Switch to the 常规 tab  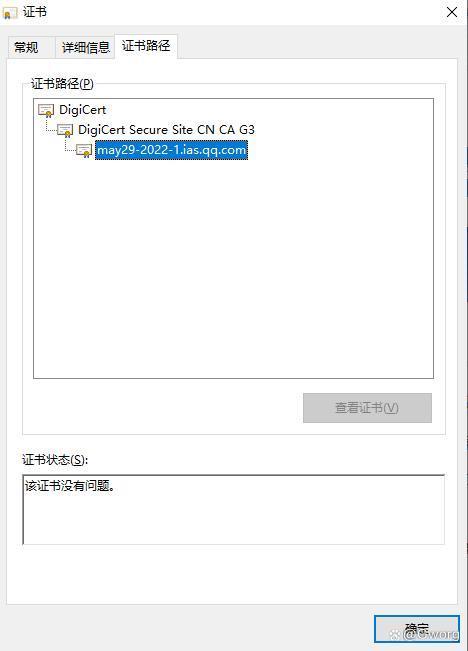click(x=27, y=47)
